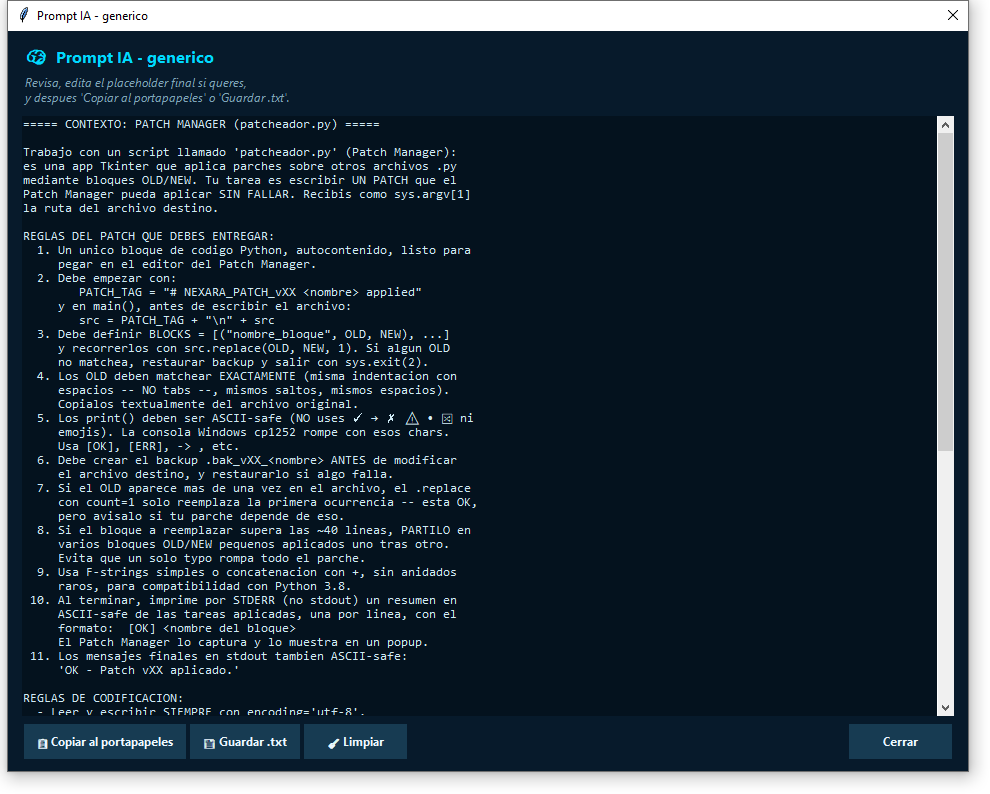Click the line 'formato: [OK] <nombre del bloque>'
Screen dimensions: 990x794
coord(177,629)
